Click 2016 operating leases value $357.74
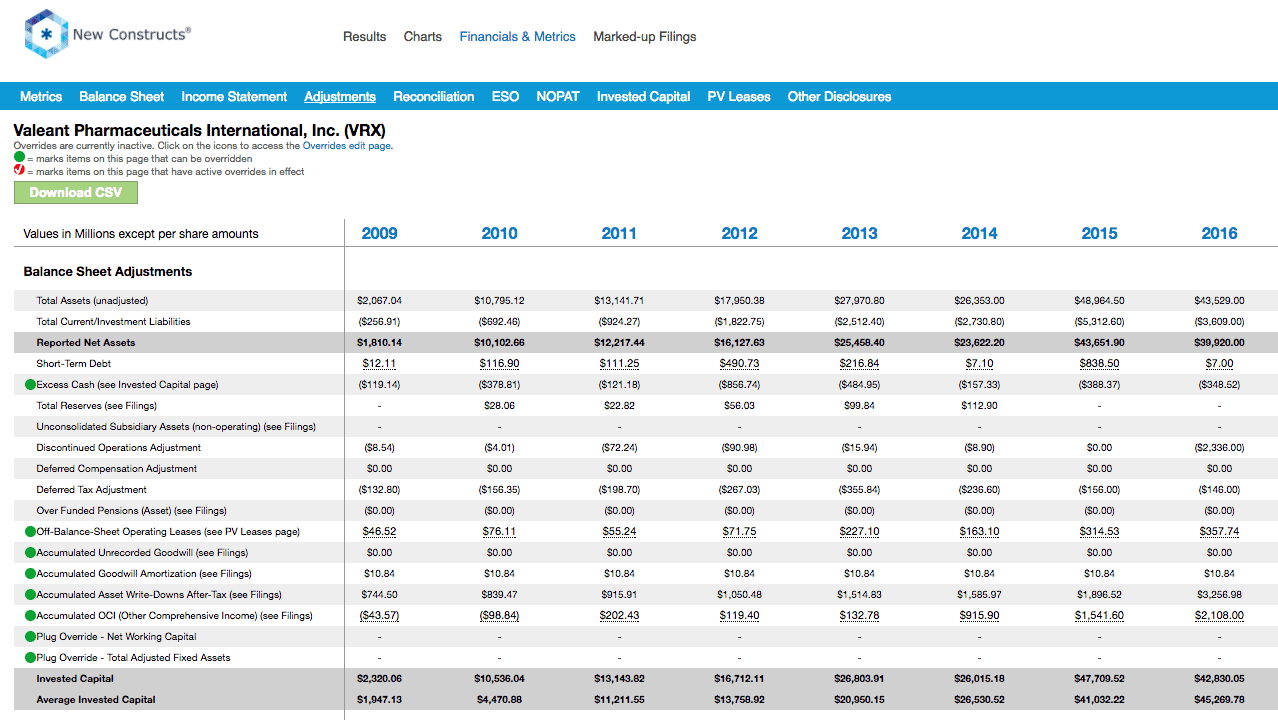Viewport: 1278px width, 720px height. point(1219,532)
